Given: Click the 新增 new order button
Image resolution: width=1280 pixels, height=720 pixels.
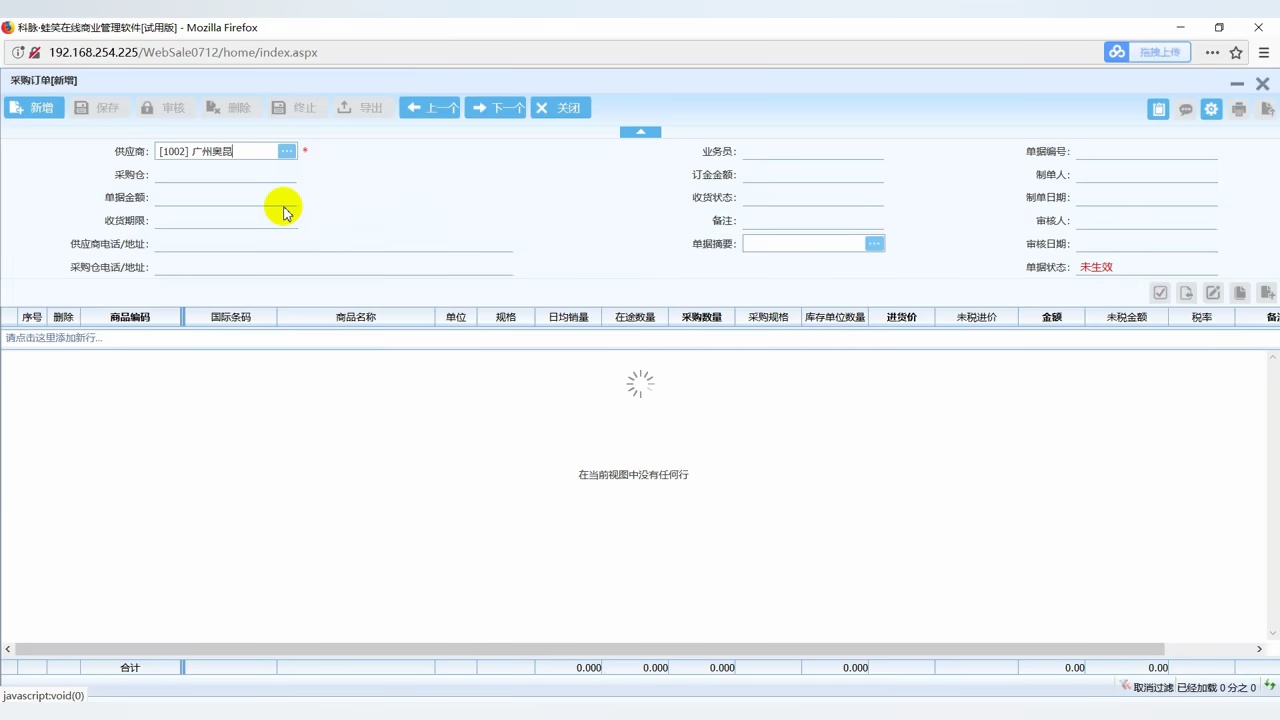Looking at the screenshot, I should [34, 108].
